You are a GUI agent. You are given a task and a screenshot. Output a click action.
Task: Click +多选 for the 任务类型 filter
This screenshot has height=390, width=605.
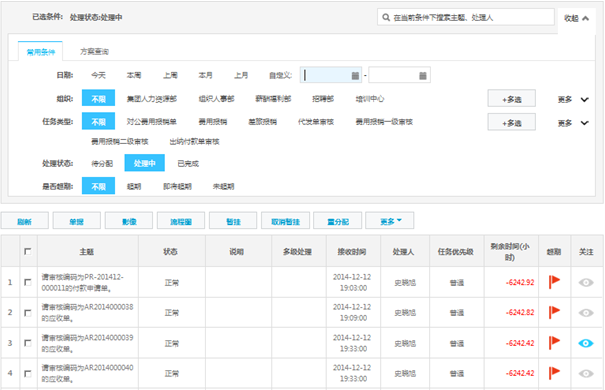pos(512,122)
